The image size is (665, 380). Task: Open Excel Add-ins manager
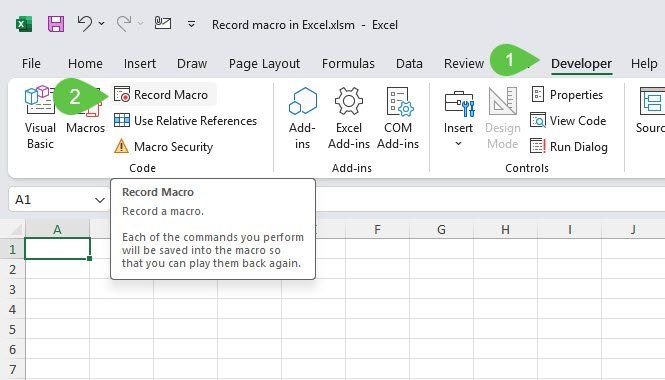(349, 117)
